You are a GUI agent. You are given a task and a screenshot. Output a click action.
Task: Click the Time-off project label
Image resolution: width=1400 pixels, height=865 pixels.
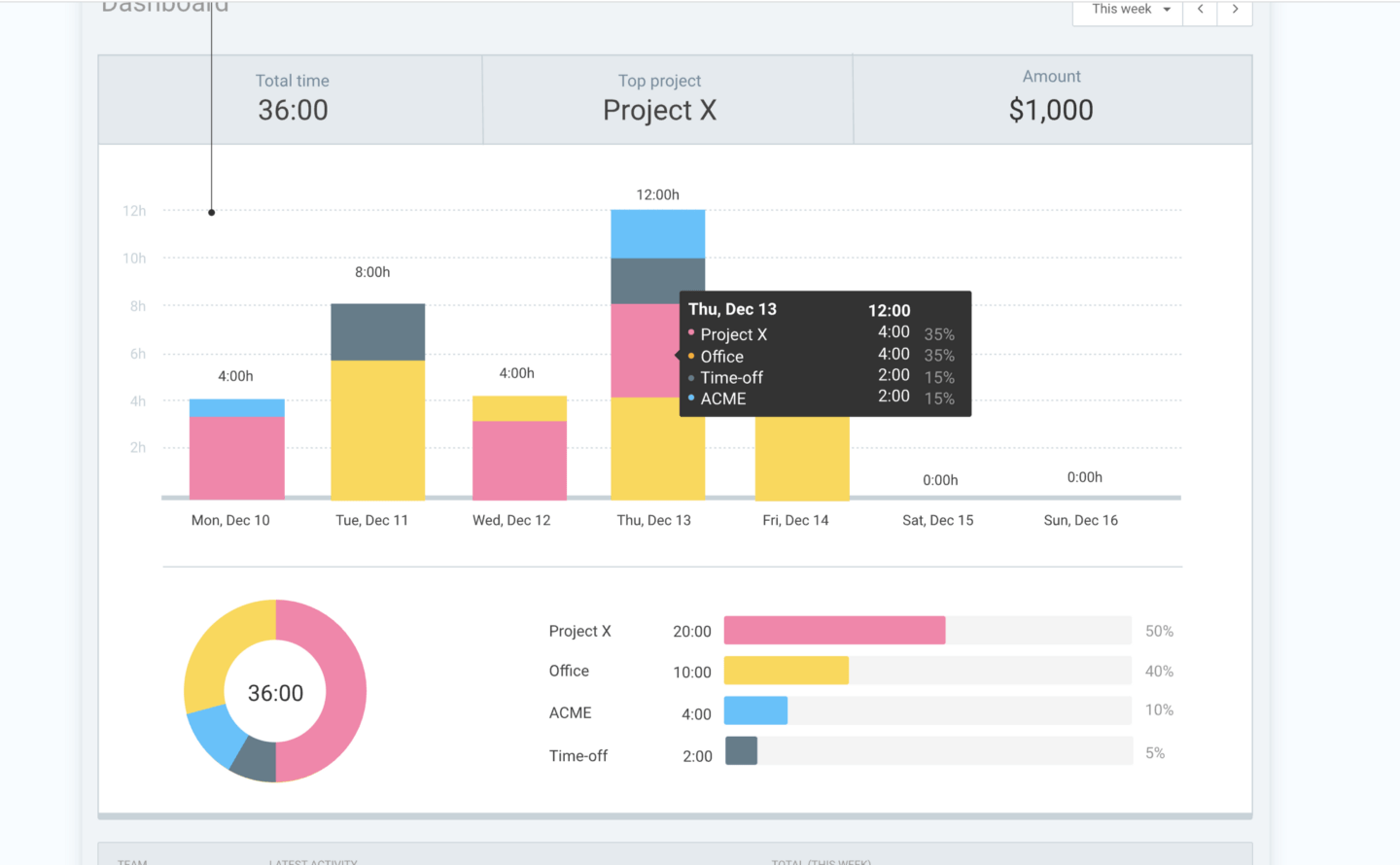[577, 755]
